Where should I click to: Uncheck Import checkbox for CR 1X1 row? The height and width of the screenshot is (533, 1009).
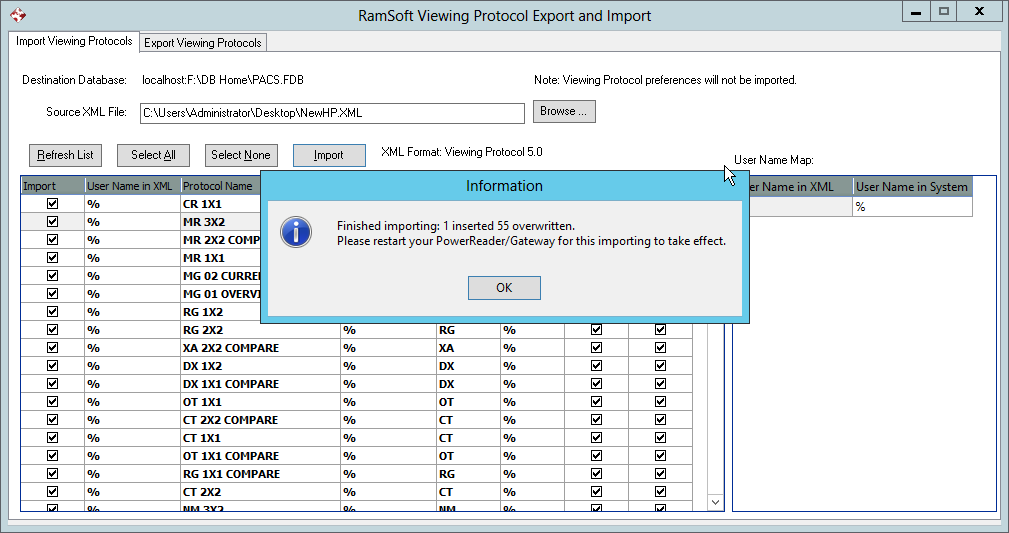53,203
